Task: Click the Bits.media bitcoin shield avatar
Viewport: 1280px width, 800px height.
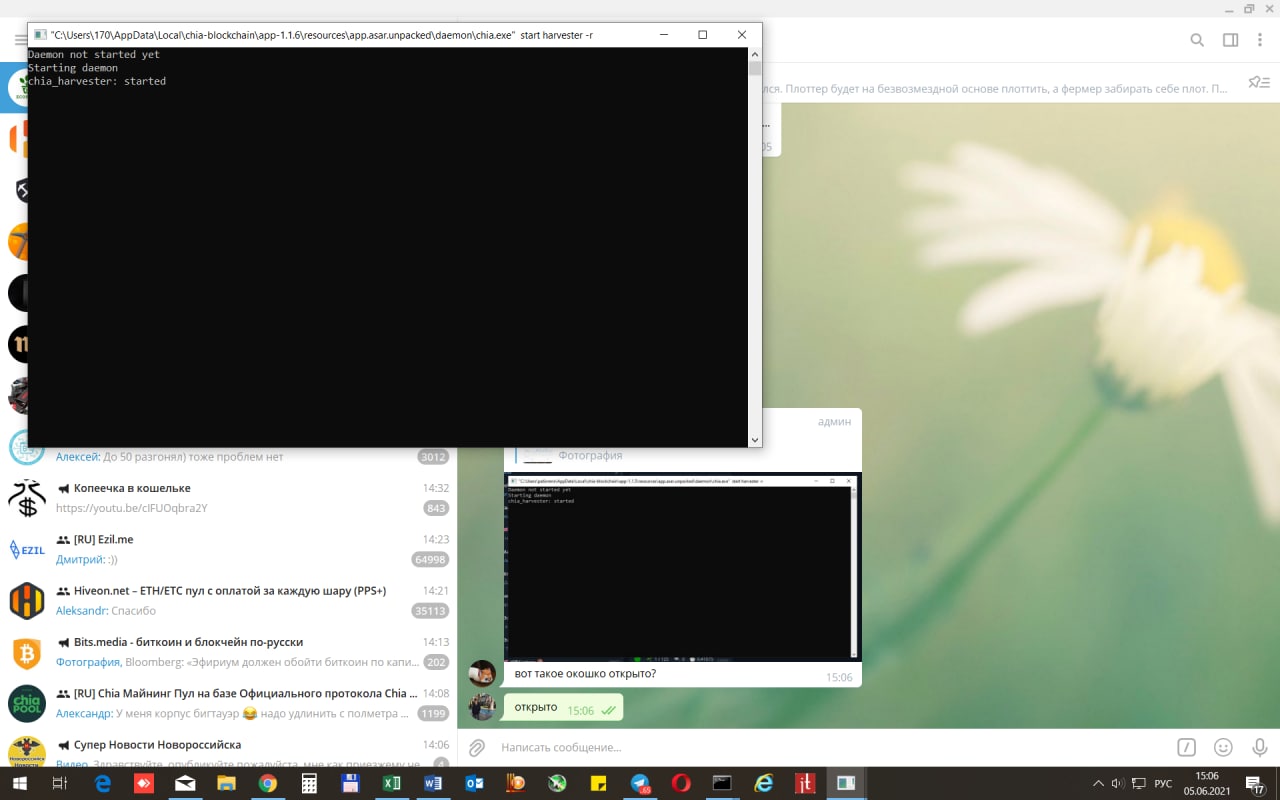Action: pos(27,652)
